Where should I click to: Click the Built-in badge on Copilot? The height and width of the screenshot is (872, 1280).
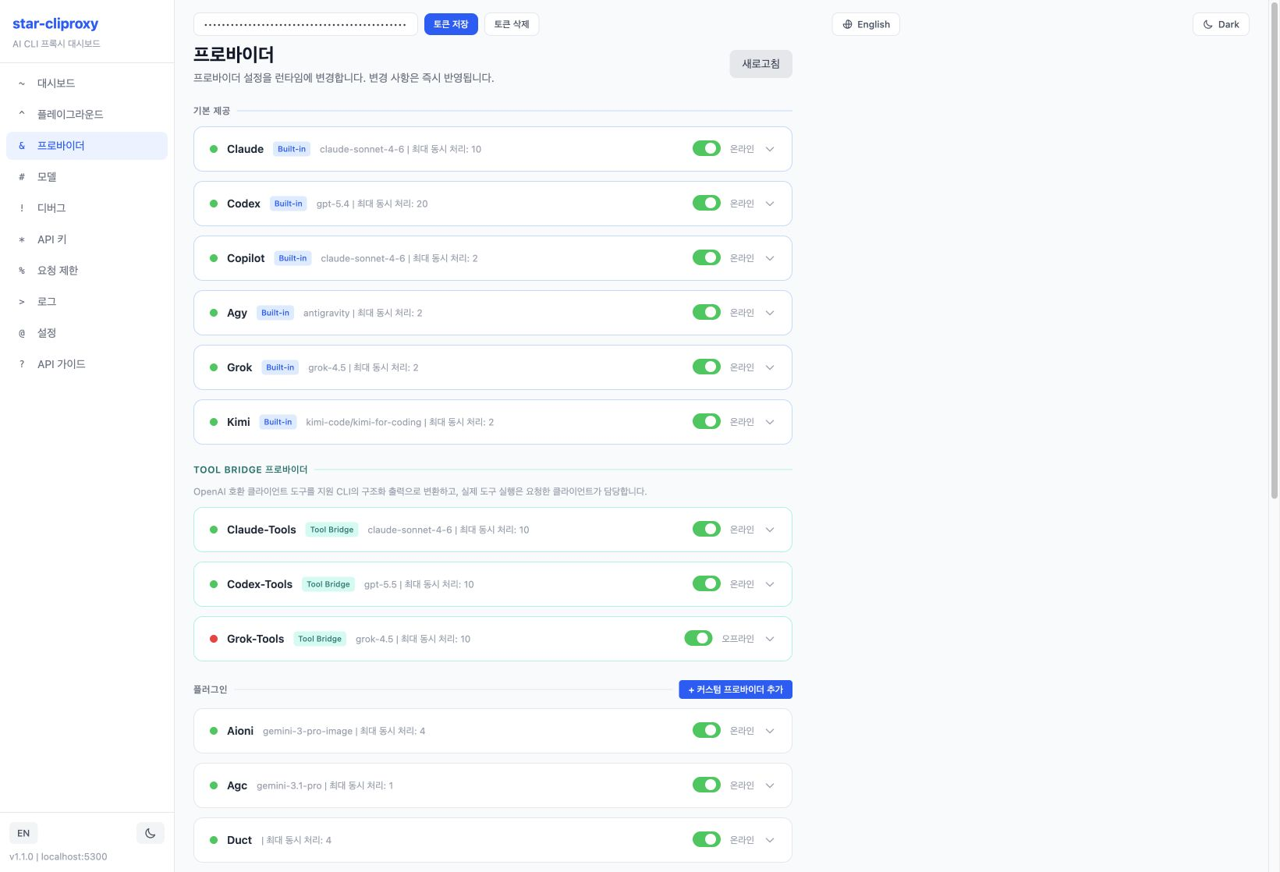click(293, 258)
